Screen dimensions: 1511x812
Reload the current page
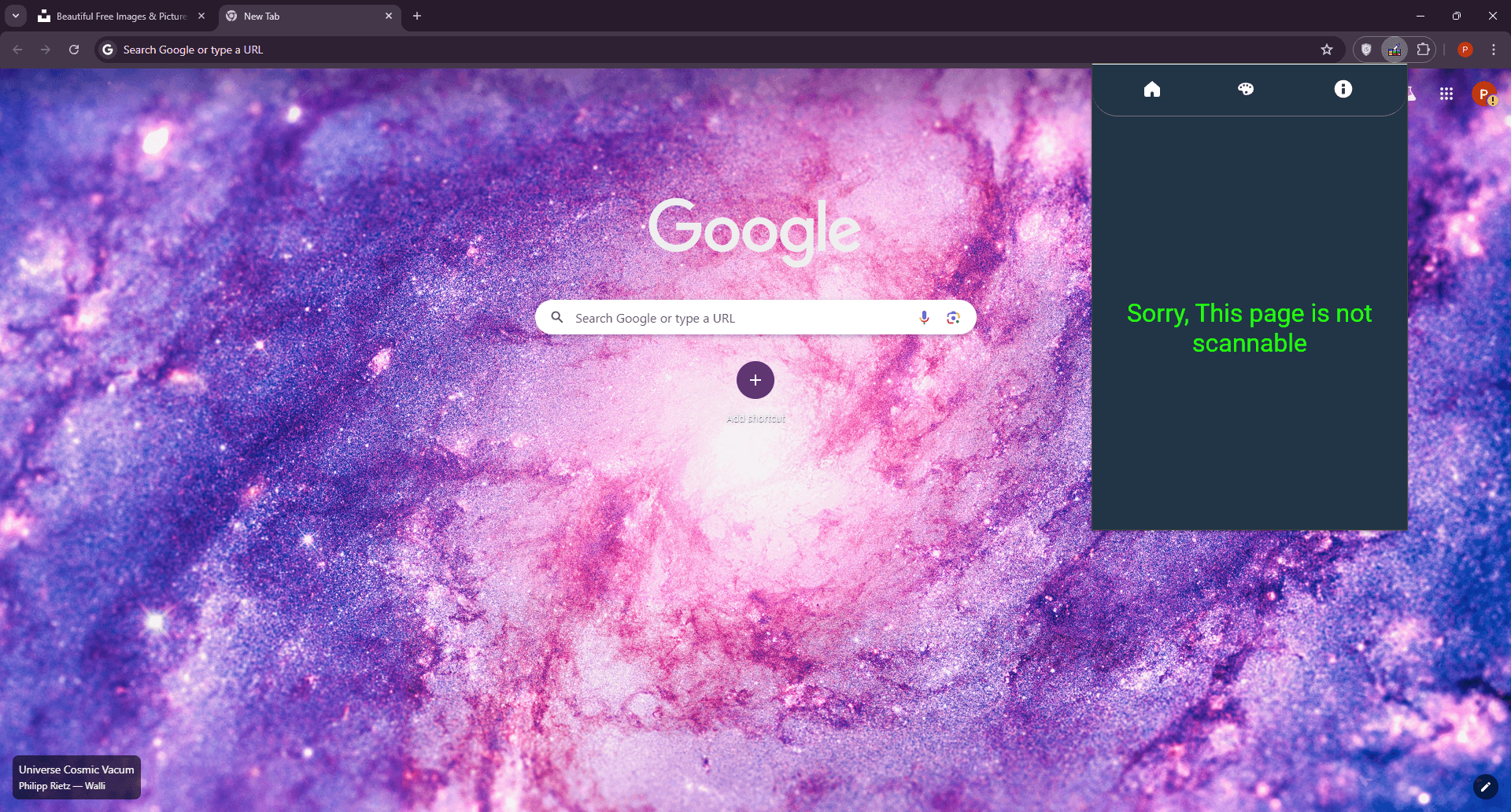pyautogui.click(x=74, y=50)
